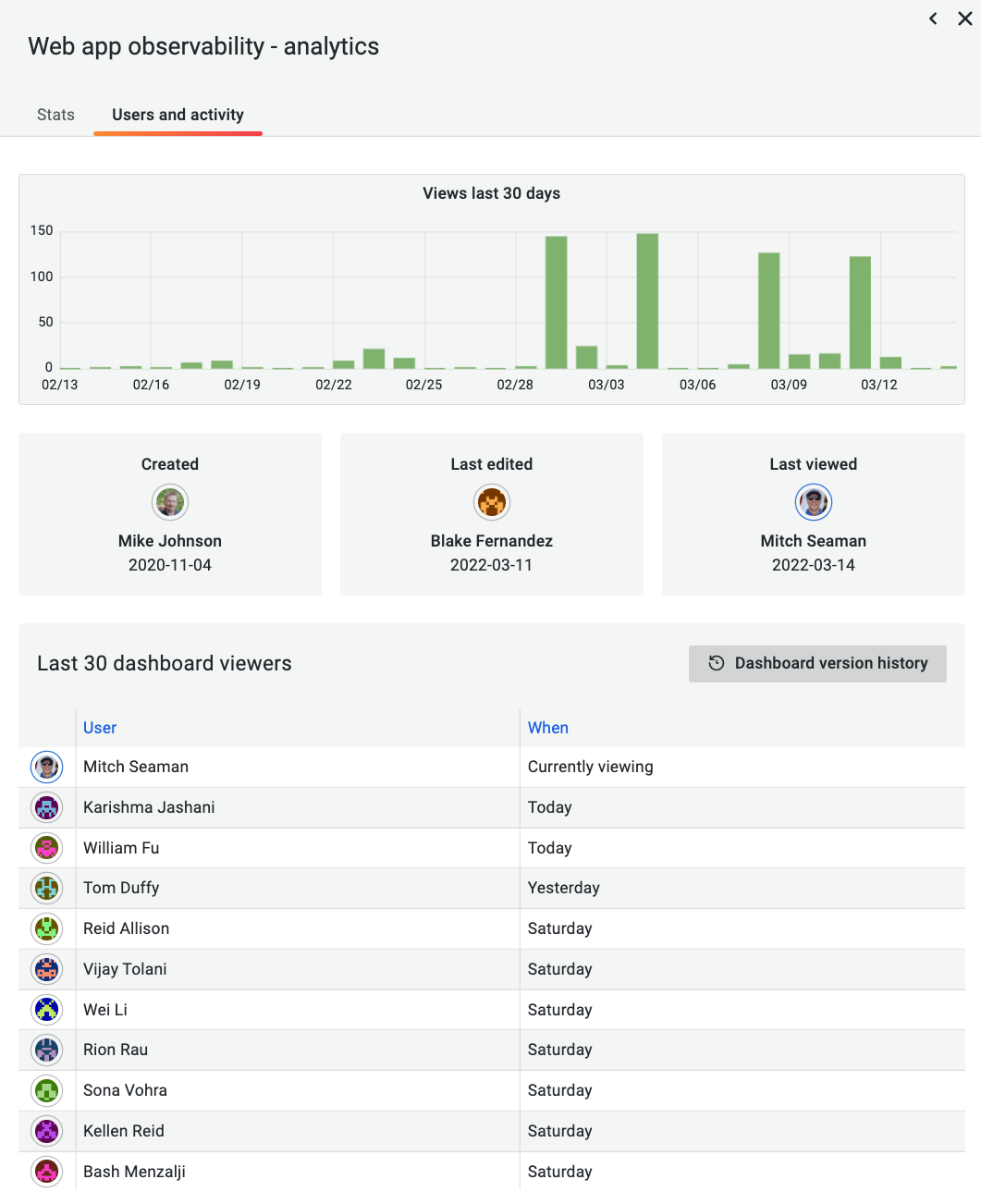
Task: Click the history clock icon on button
Action: click(717, 663)
